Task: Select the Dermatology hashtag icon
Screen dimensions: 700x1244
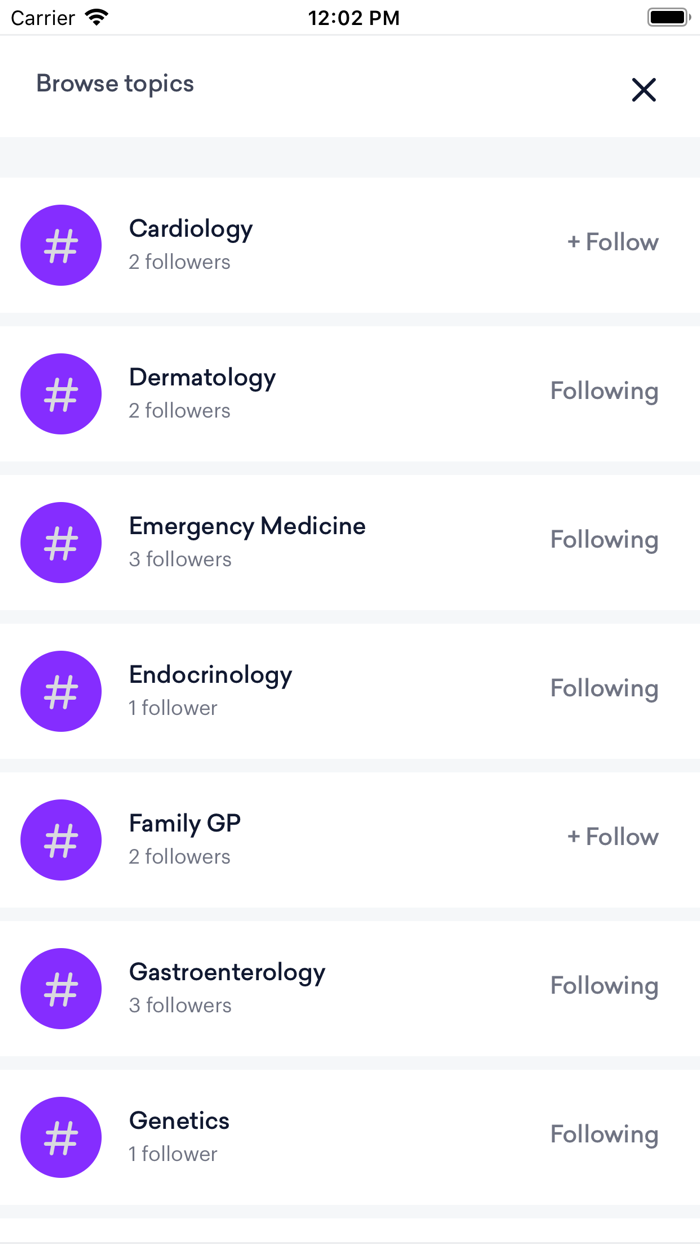Action: (x=61, y=394)
